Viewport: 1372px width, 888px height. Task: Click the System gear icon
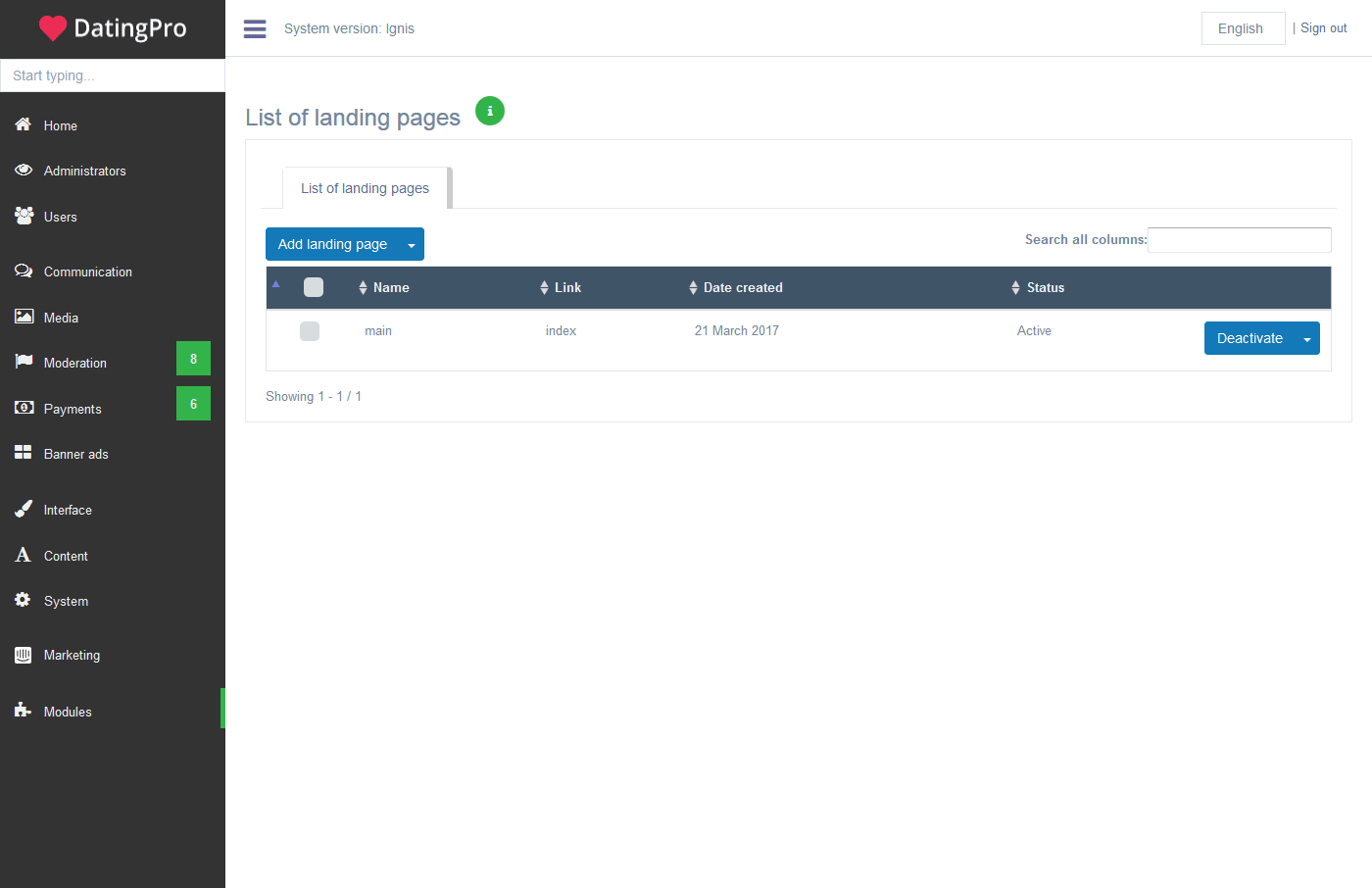23,600
